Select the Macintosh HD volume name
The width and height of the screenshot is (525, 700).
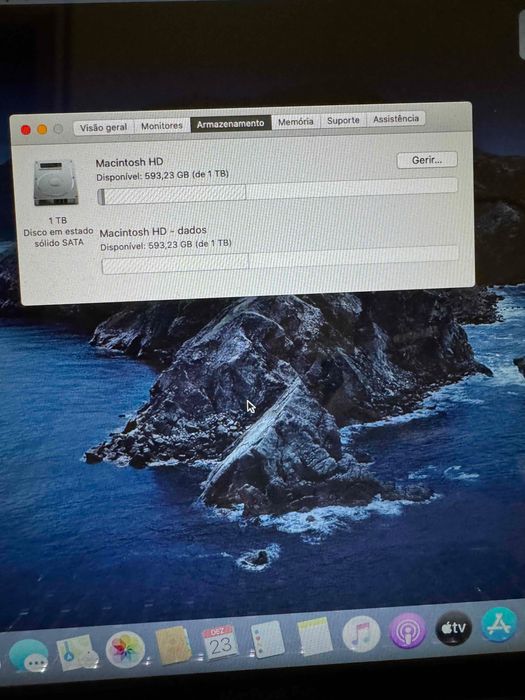[x=129, y=162]
